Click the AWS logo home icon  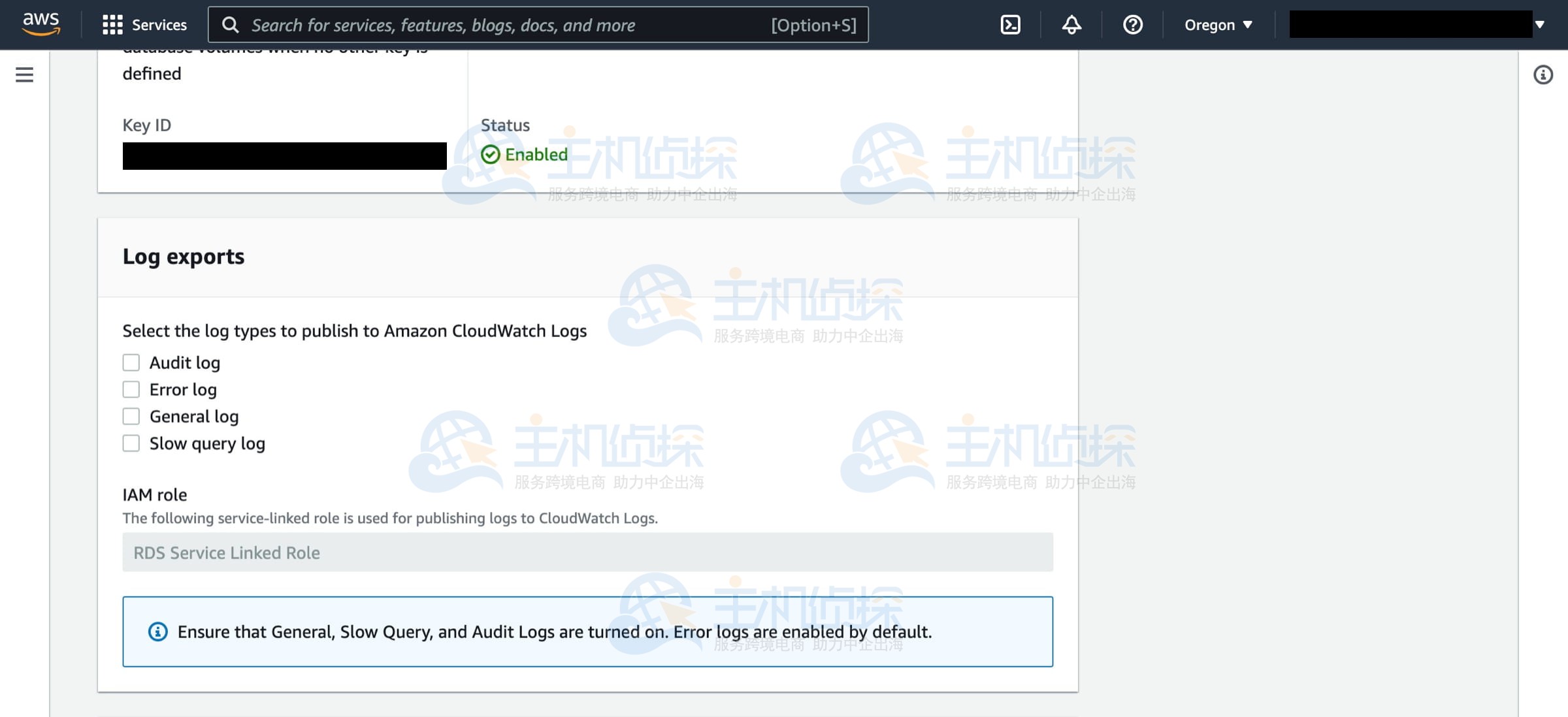click(x=41, y=24)
